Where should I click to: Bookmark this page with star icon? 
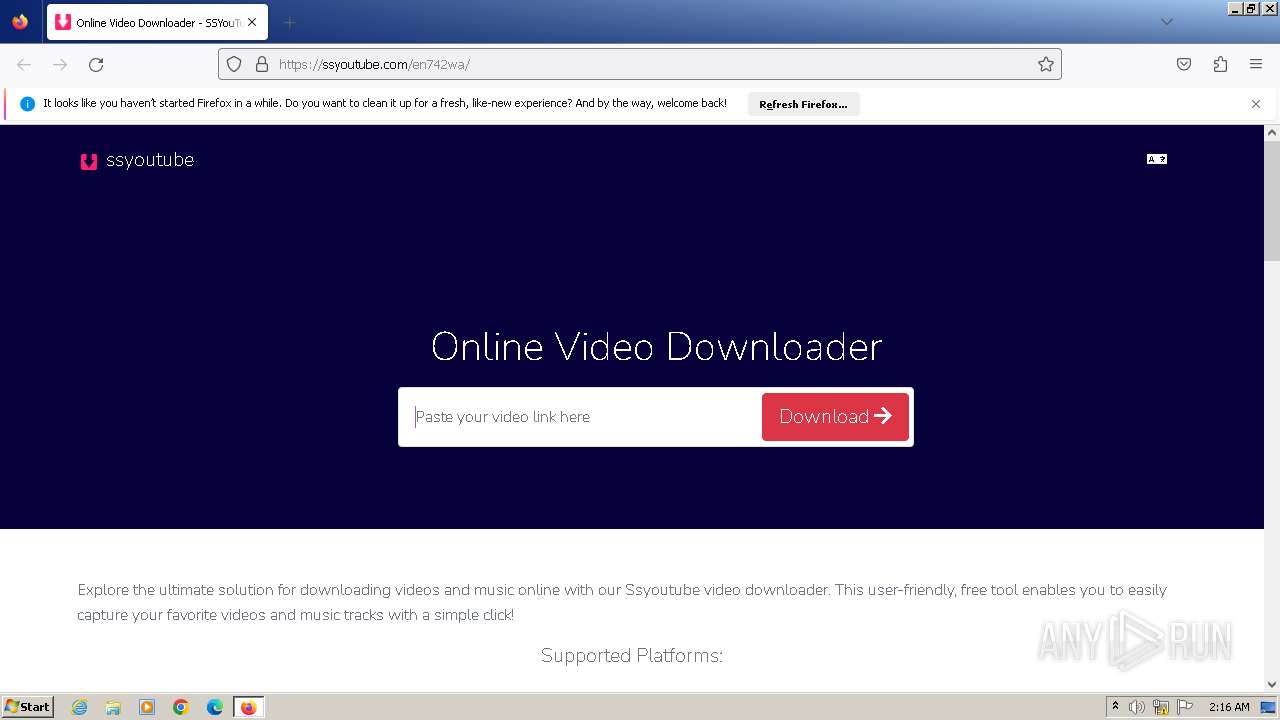coord(1046,64)
